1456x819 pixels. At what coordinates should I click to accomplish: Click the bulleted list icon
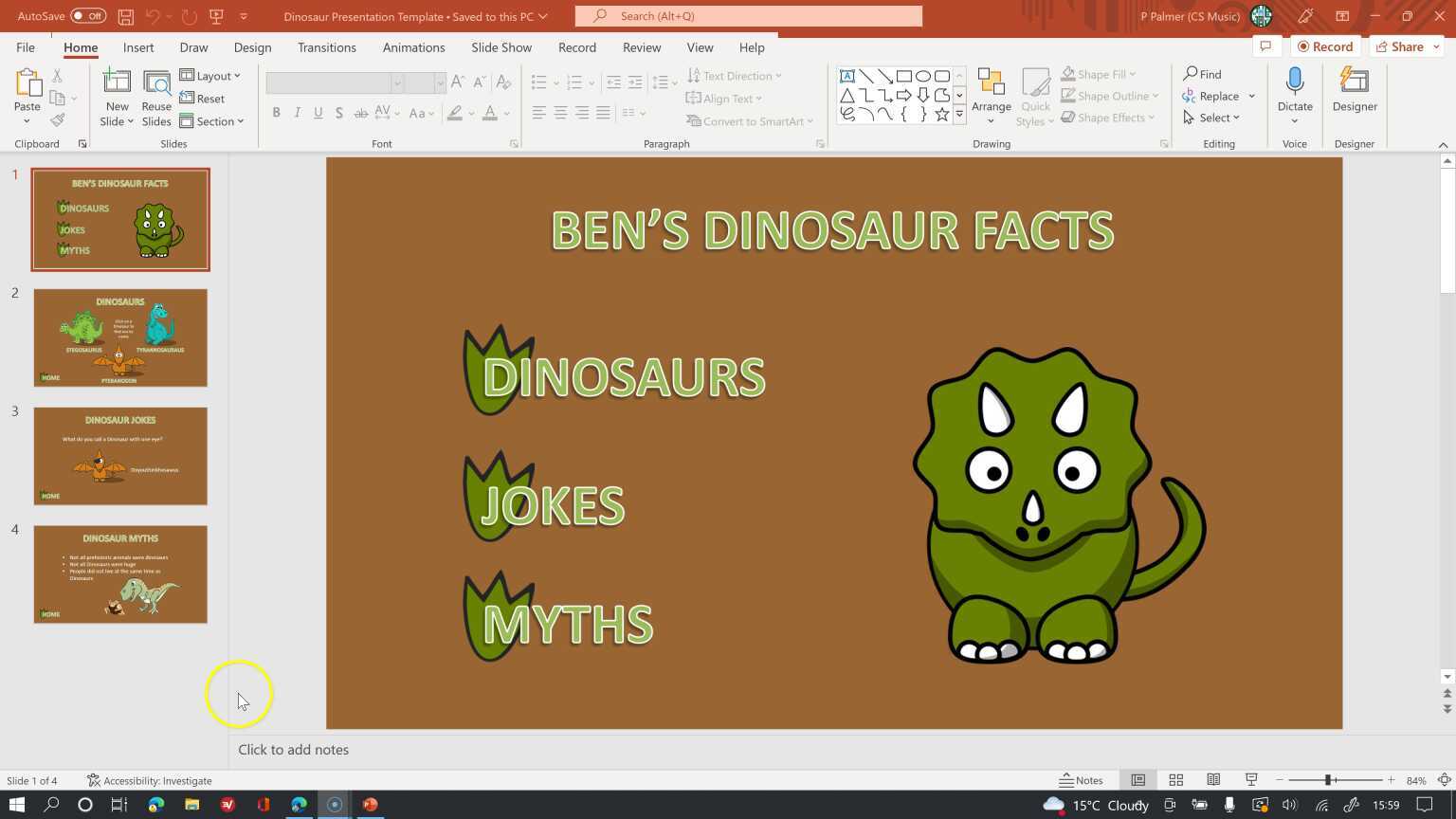538,82
